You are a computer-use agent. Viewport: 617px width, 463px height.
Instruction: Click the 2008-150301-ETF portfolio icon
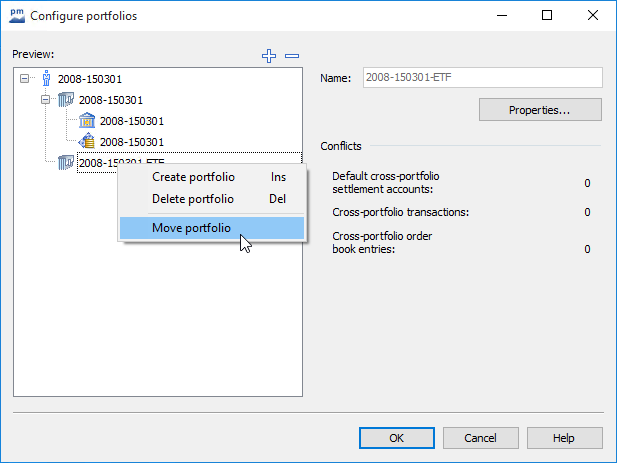66,162
